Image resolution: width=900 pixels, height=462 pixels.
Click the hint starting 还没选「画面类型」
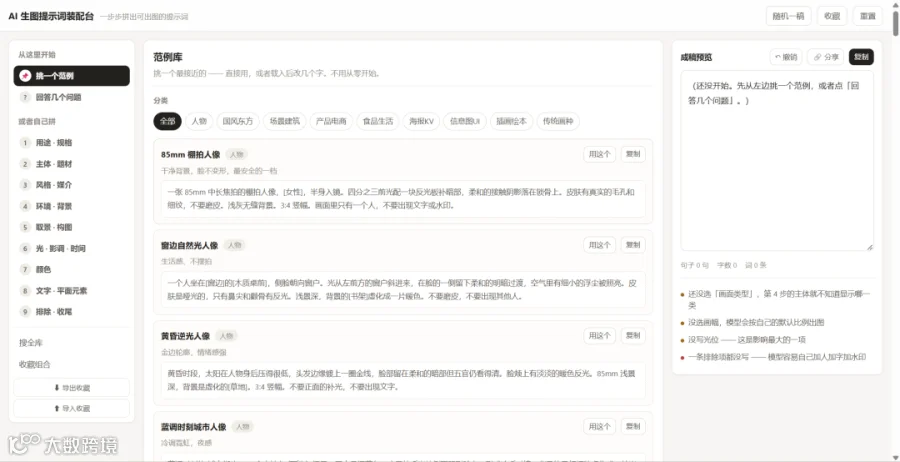[x=779, y=300]
